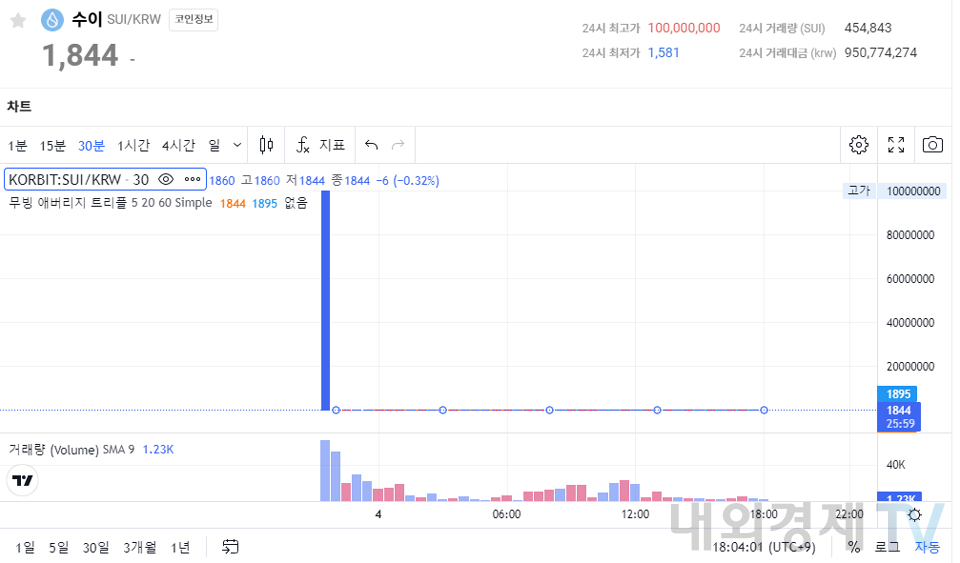Open more options for KORBIT:SUI/KRW legend
Image resolution: width=960 pixels, height=563 pixels.
tap(193, 180)
